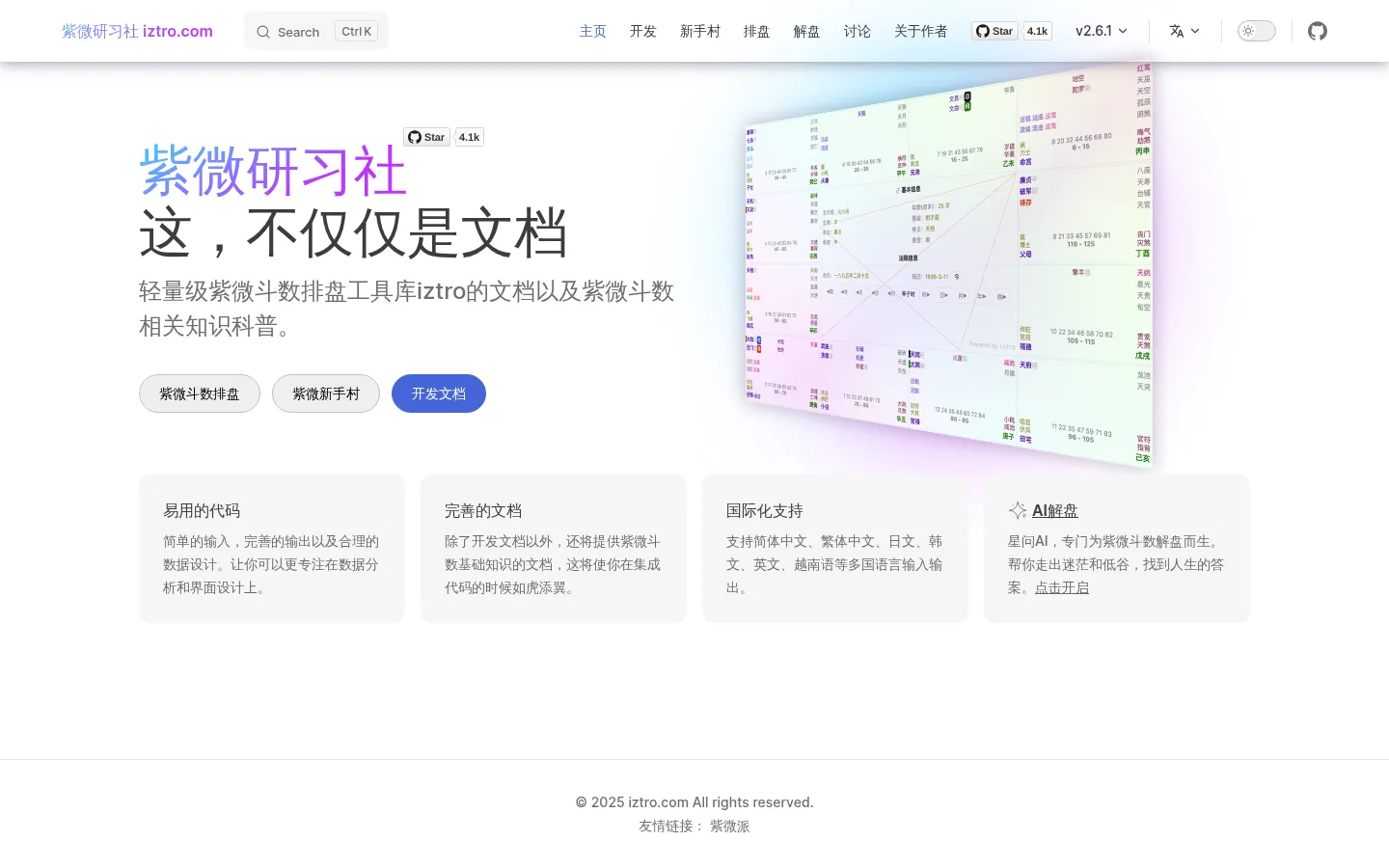Click the Ctrl K shortcut badge
Screen dimensions: 1389x868
[356, 31]
